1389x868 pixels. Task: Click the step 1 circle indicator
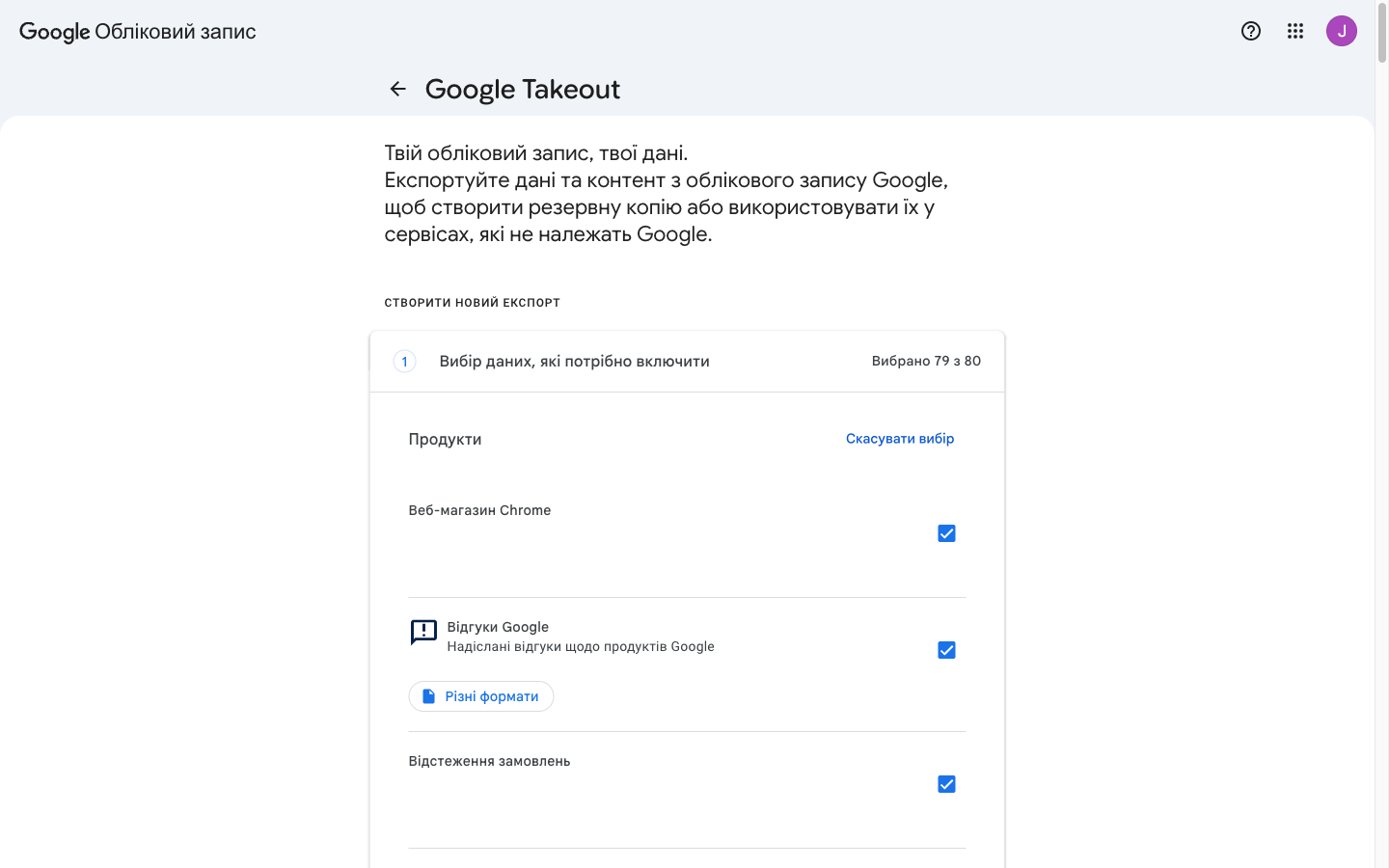coord(404,361)
